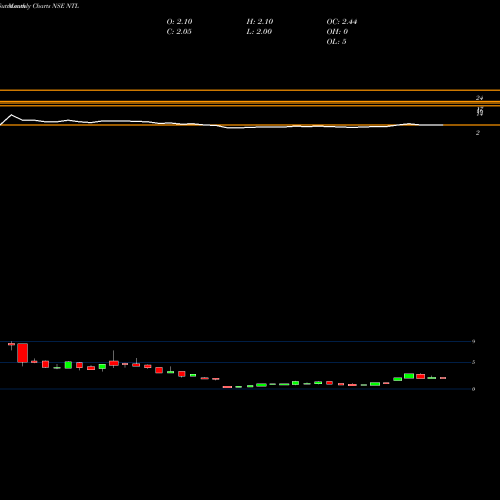Click the OH: 0 readout
Screen dimensions: 500x500
(x=337, y=32)
